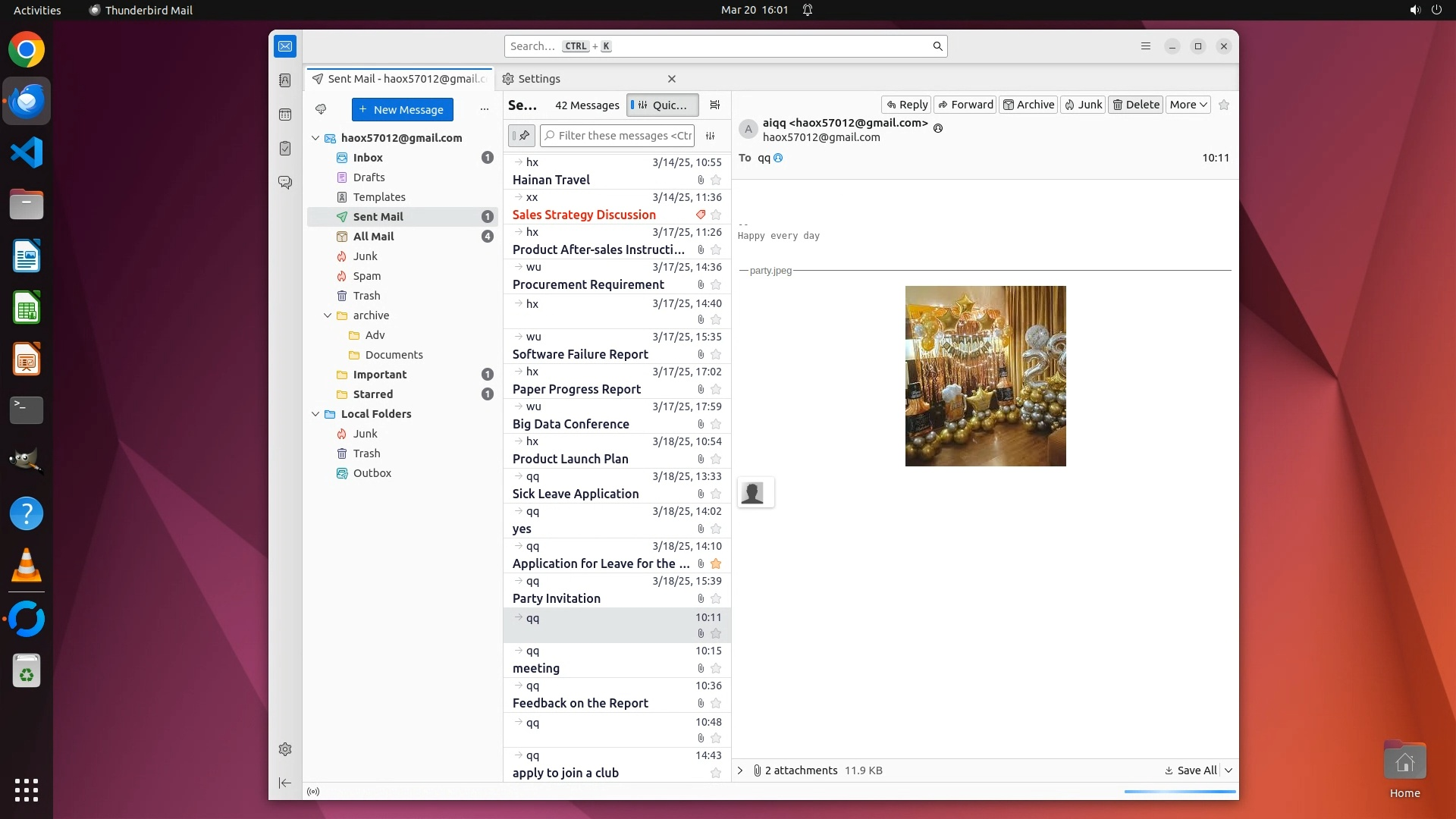Collapse the archive folder tree
1456x819 pixels.
pos(328,315)
